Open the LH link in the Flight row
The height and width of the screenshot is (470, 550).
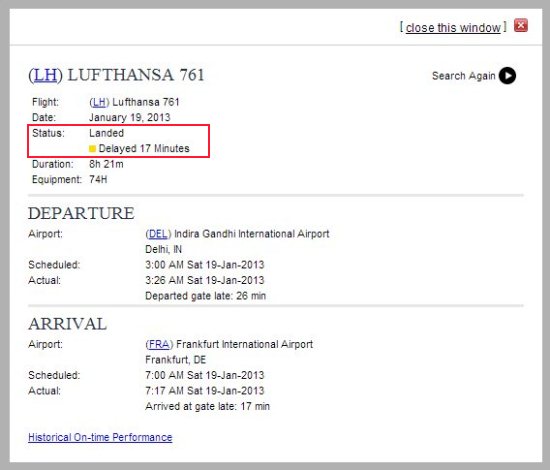tap(99, 102)
